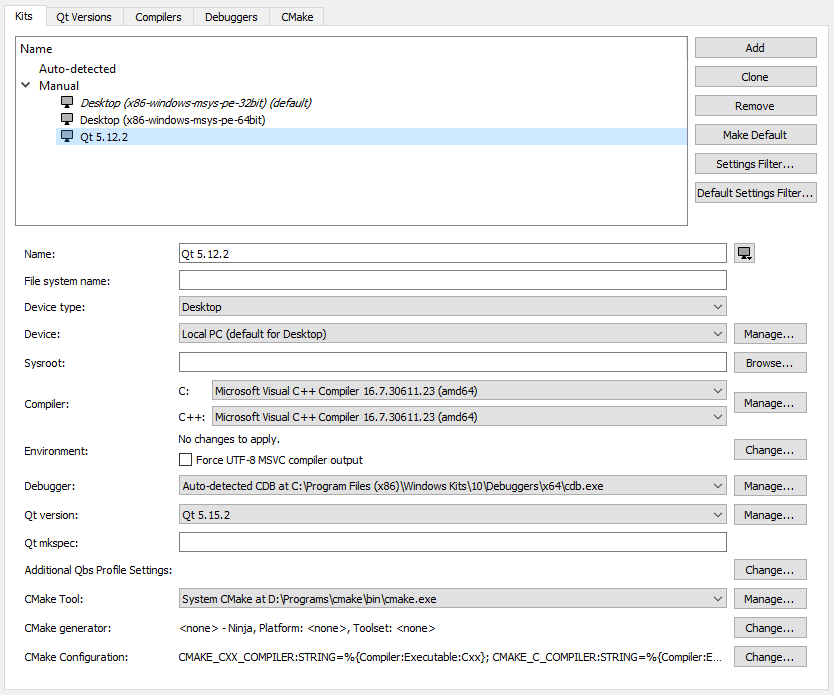The width and height of the screenshot is (834, 695).
Task: Select the Auto-detected group
Action: coord(77,69)
